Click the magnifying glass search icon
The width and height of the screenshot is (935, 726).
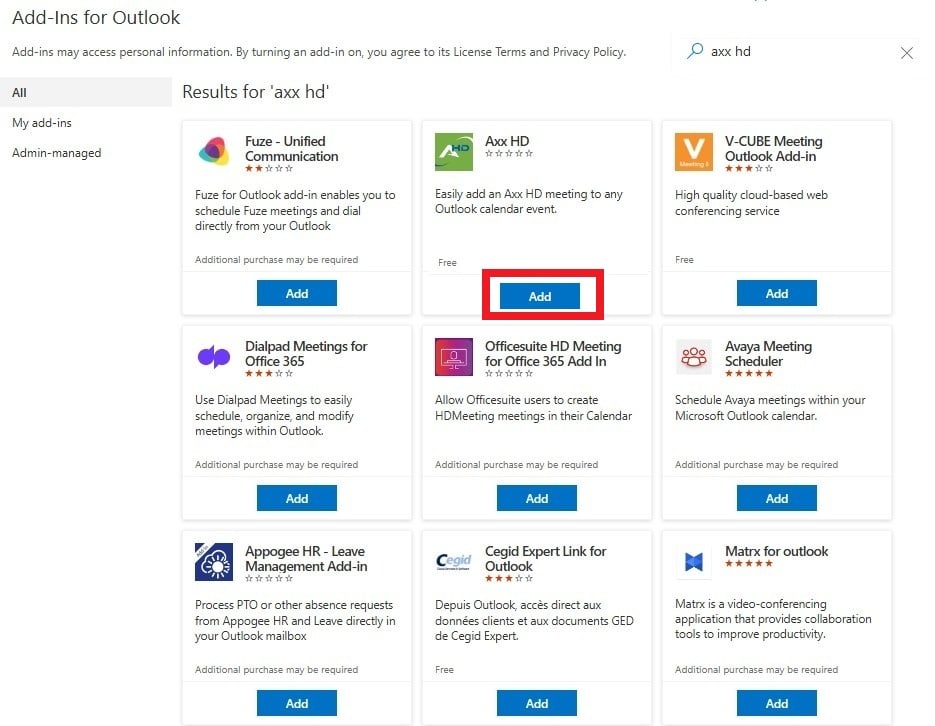pyautogui.click(x=694, y=51)
